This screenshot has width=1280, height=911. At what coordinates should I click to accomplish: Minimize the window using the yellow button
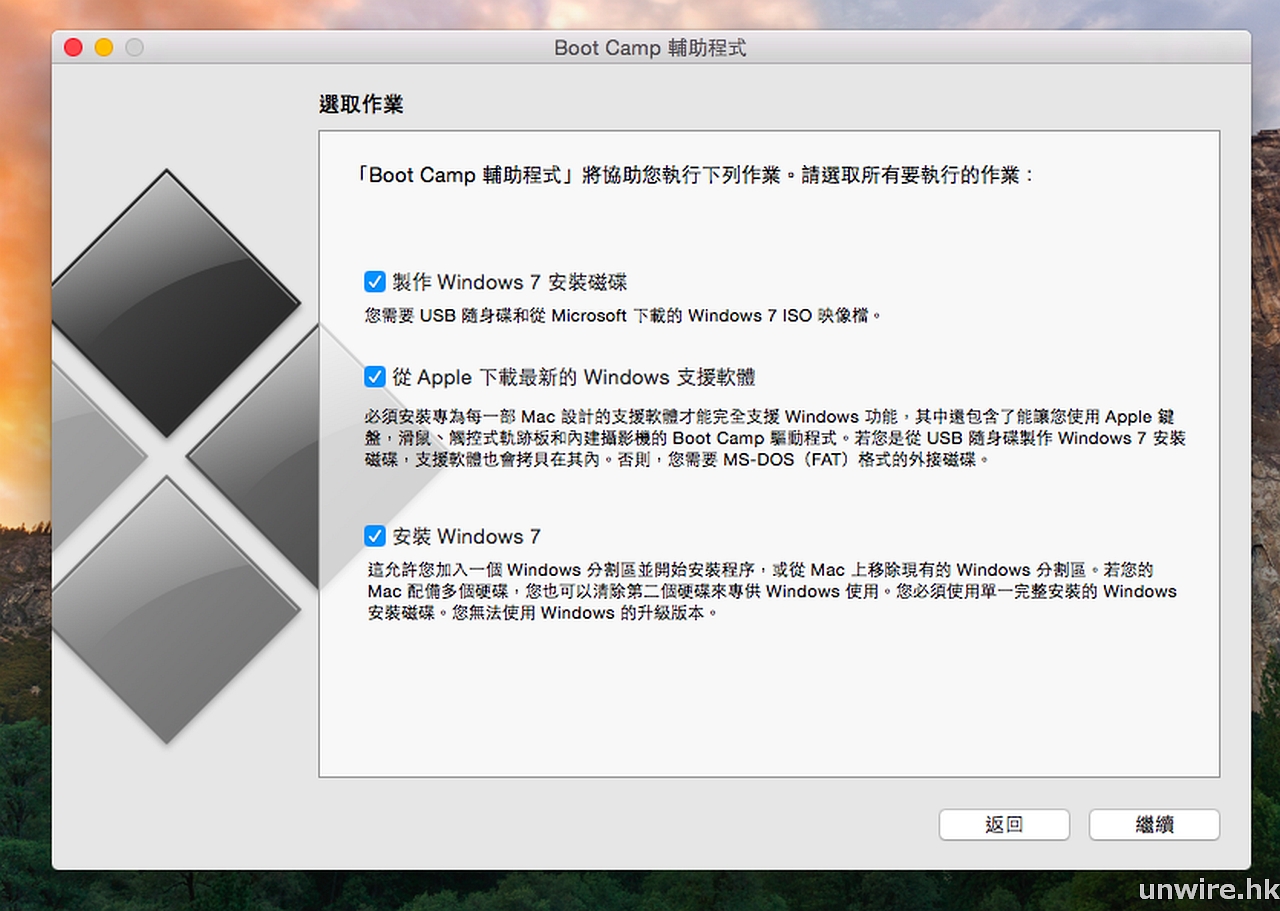tap(104, 48)
